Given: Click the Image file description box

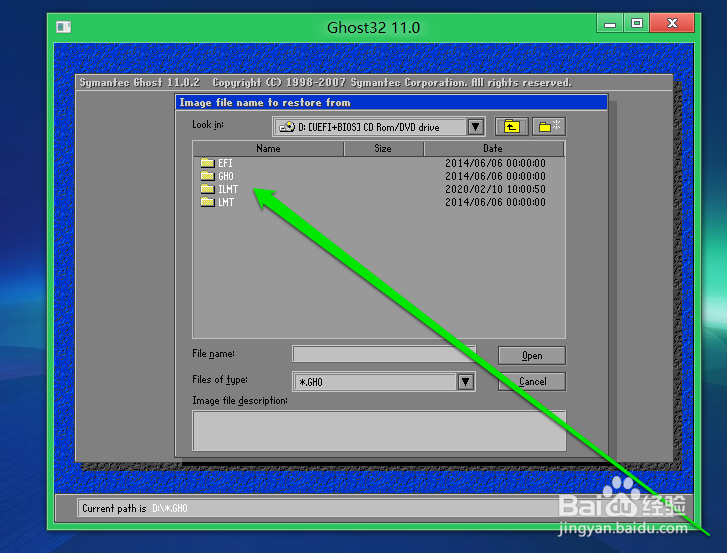Looking at the screenshot, I should click(x=379, y=431).
